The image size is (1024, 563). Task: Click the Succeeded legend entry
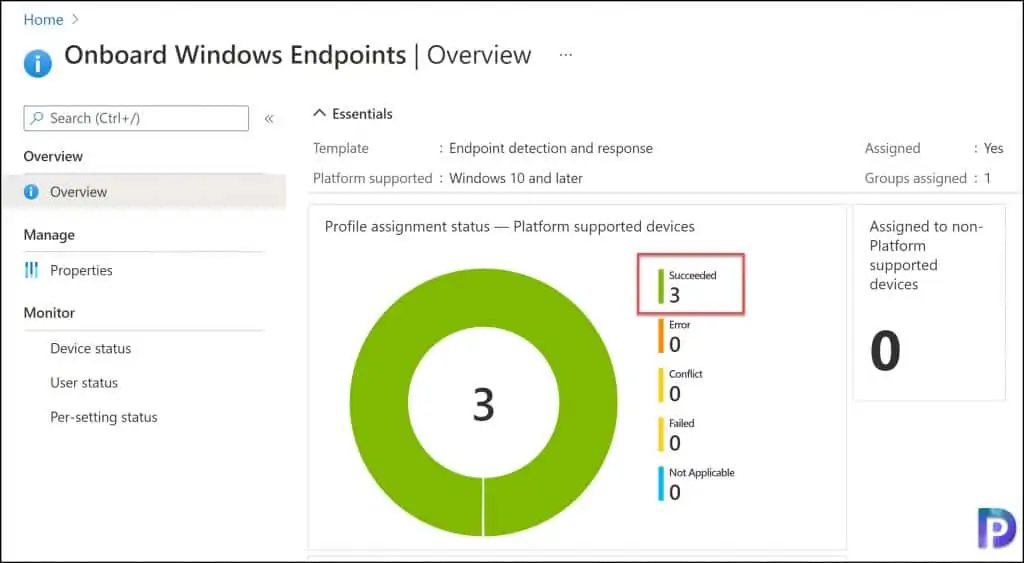point(691,285)
